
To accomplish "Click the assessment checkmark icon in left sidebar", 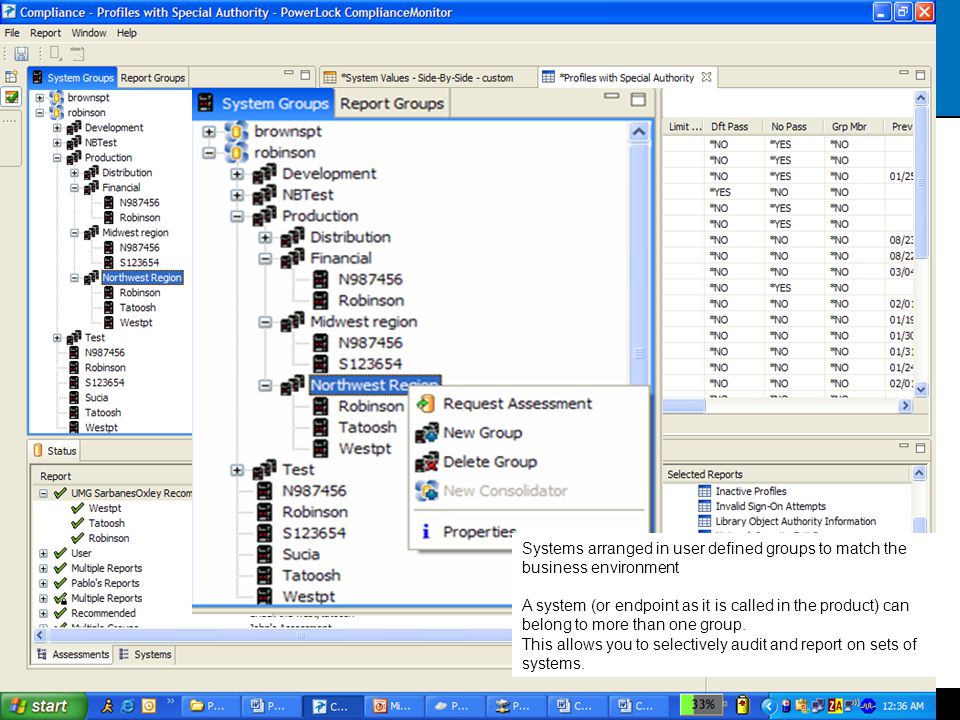I will 12,97.
